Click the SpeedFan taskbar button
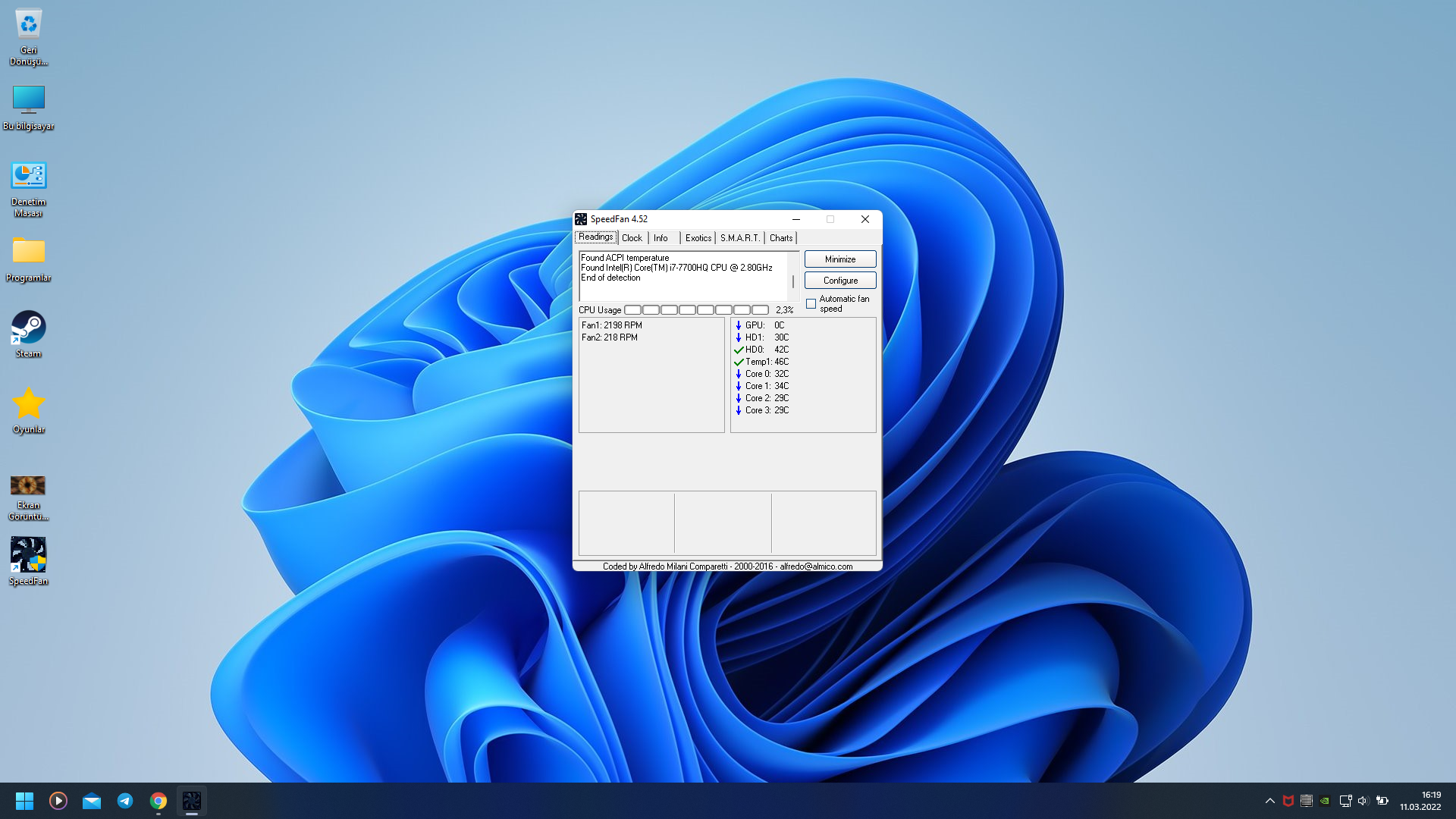Screen dimensions: 1456x819 click(192, 801)
